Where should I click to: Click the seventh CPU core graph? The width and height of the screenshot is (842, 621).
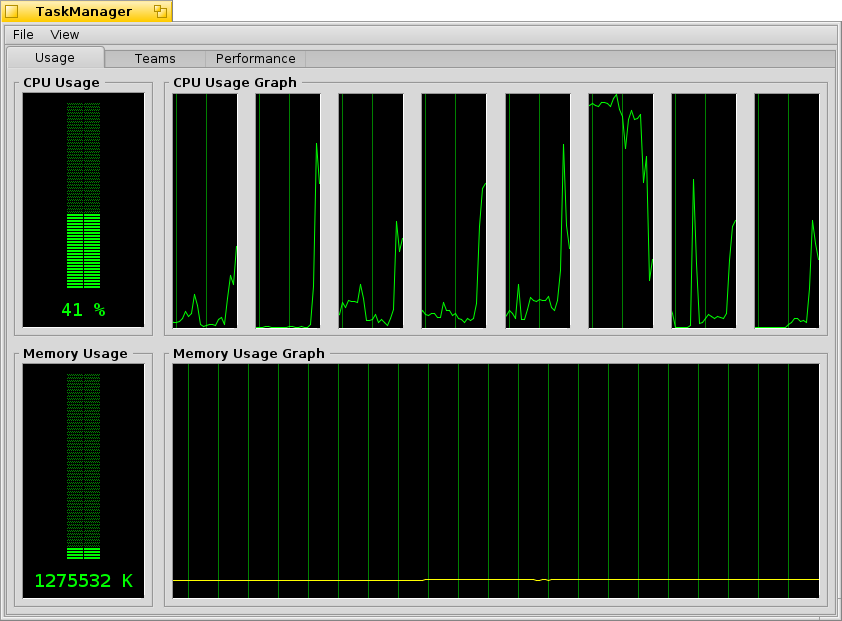point(704,211)
